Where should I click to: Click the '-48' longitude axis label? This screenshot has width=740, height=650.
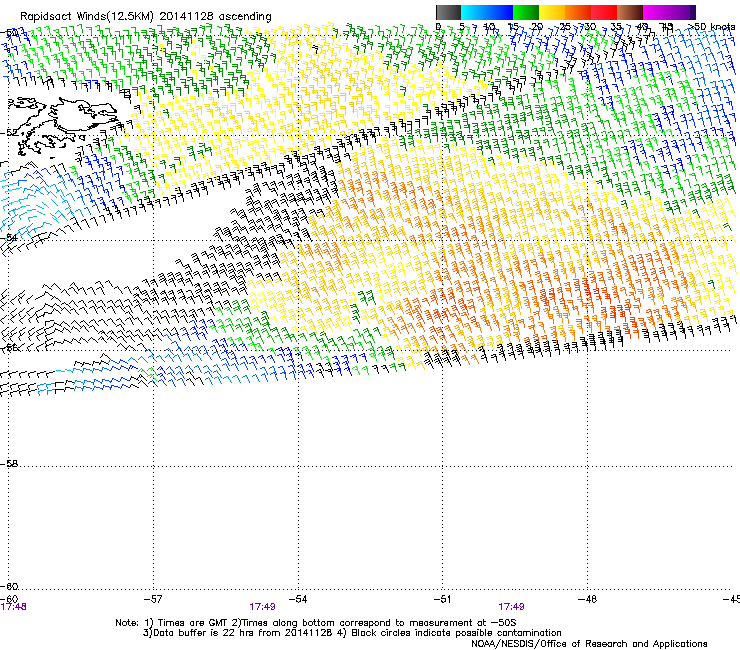[587, 599]
